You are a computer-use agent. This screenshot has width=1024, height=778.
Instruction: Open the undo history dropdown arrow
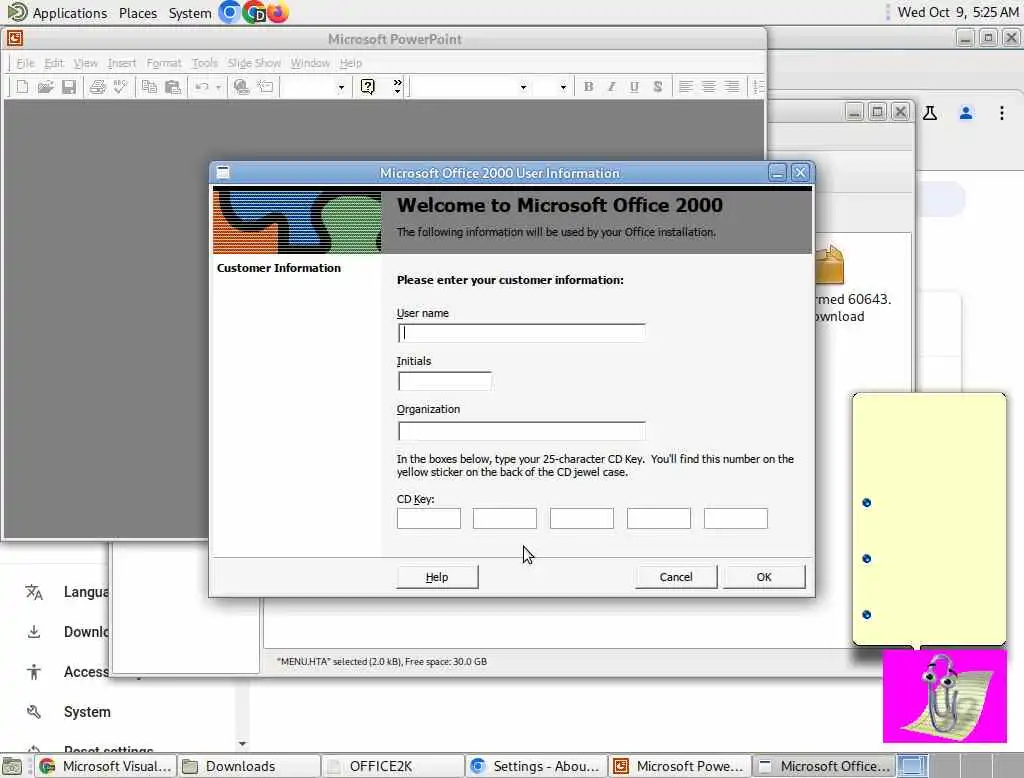(218, 87)
